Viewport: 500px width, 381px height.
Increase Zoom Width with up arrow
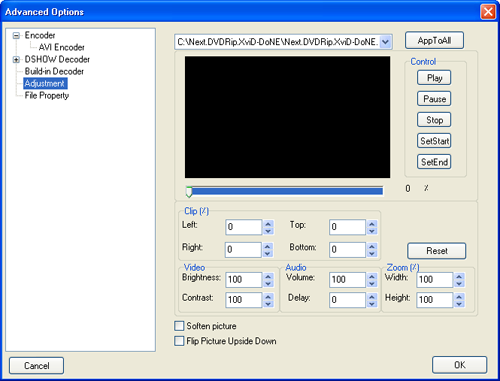459,276
